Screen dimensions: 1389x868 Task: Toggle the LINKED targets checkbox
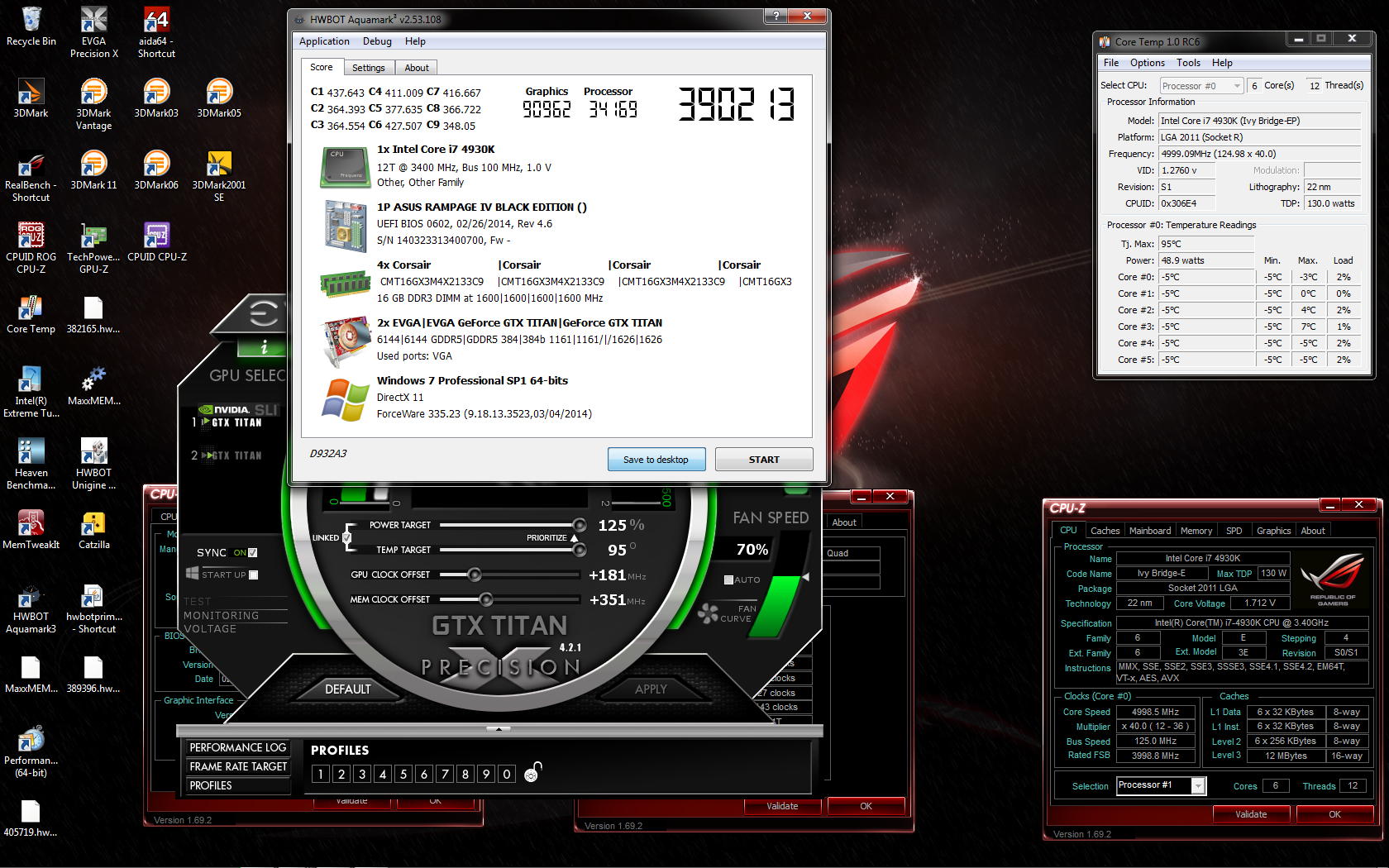click(x=346, y=537)
